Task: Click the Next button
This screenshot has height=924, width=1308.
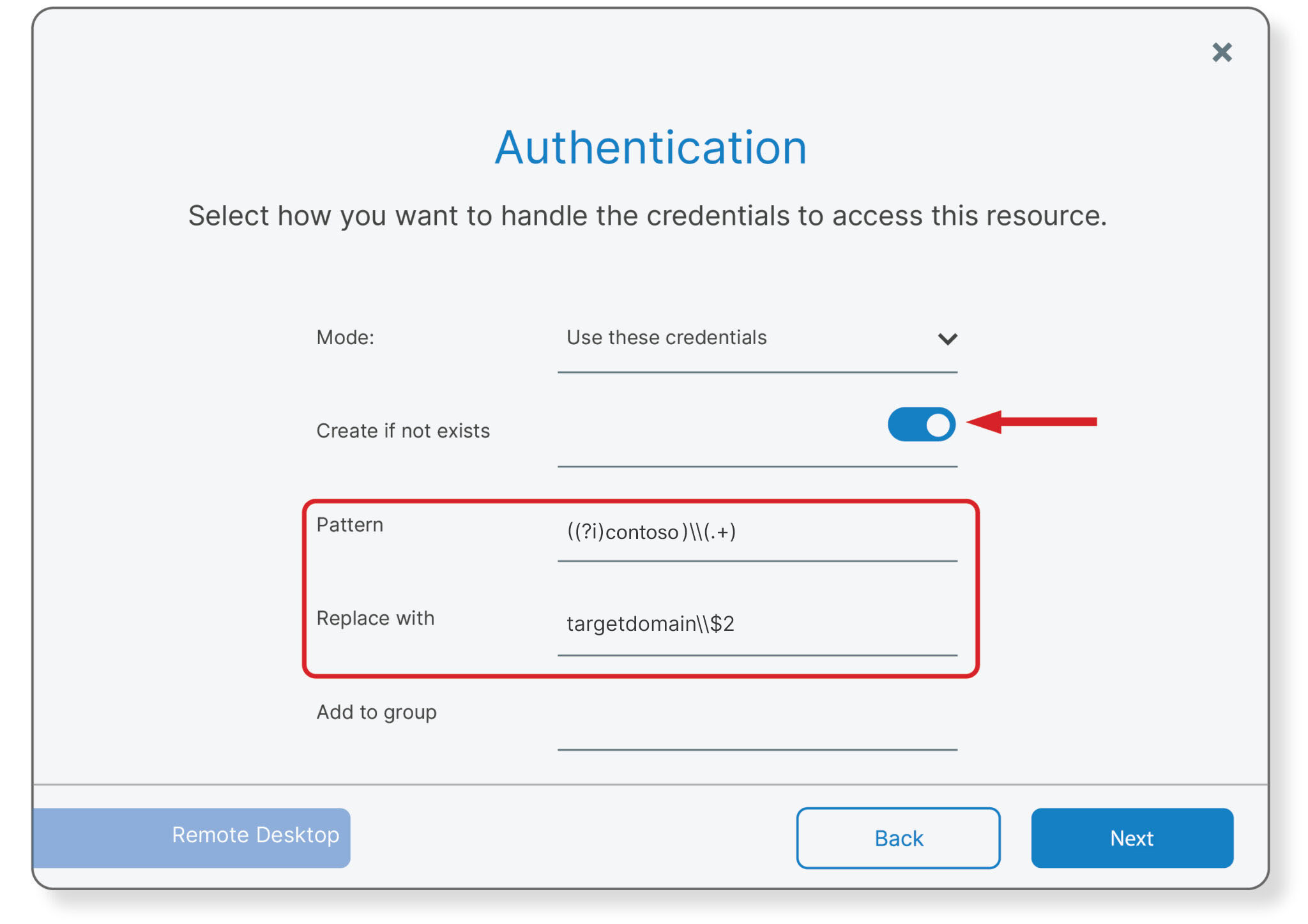Action: point(1132,838)
